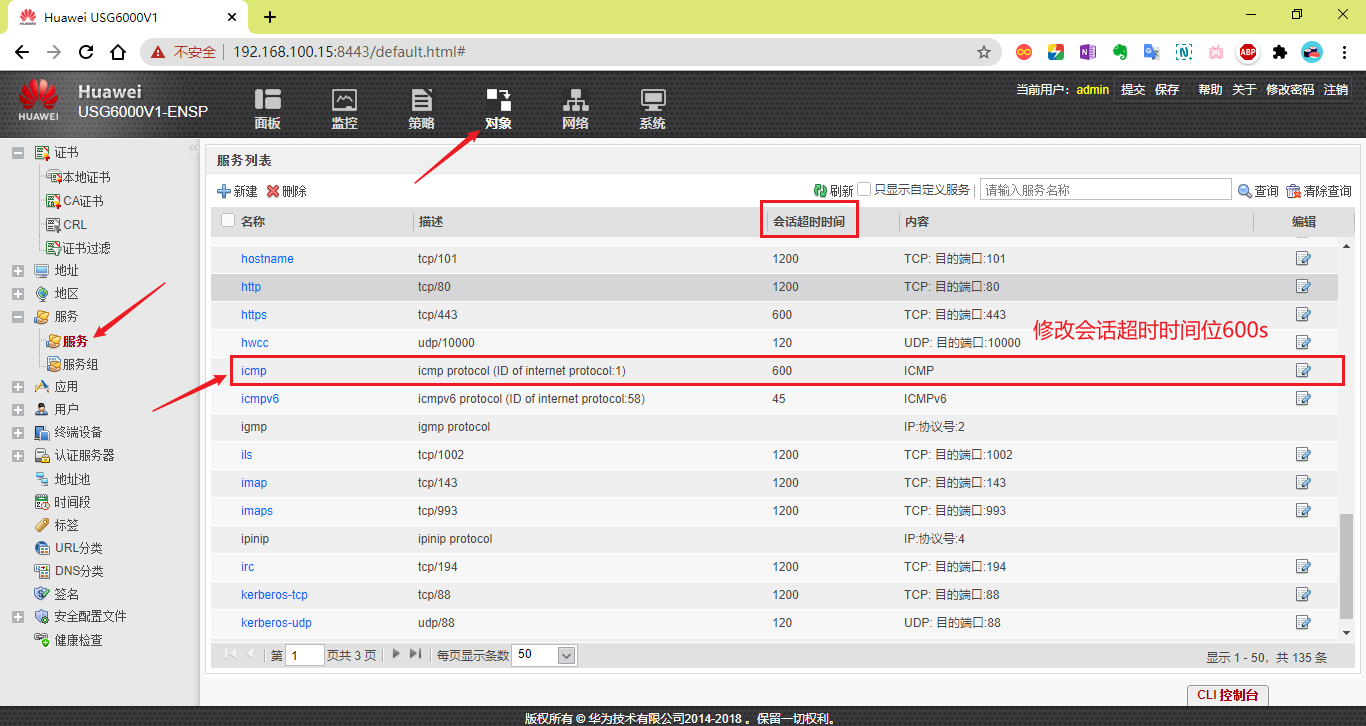Click the ABP adblocker extension icon
Viewport: 1366px width, 726px height.
pyautogui.click(x=1247, y=52)
